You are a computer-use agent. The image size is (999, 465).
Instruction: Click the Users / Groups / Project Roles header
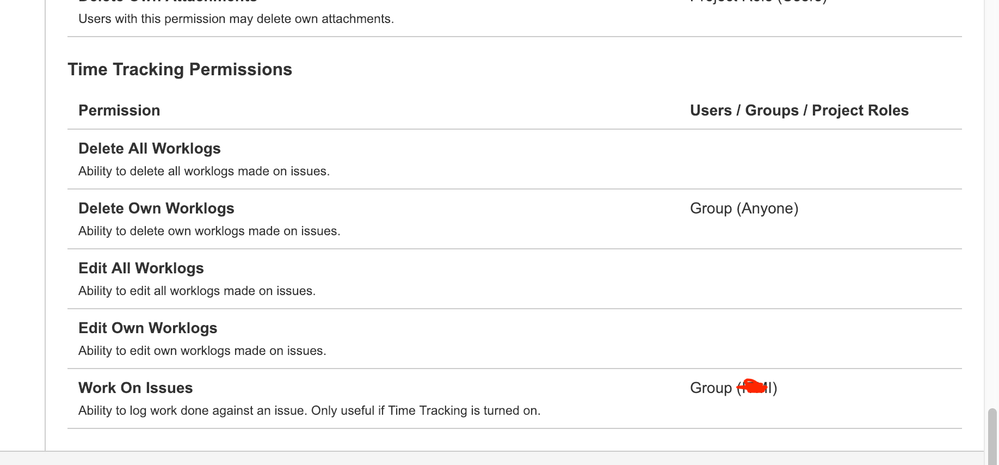click(x=799, y=110)
